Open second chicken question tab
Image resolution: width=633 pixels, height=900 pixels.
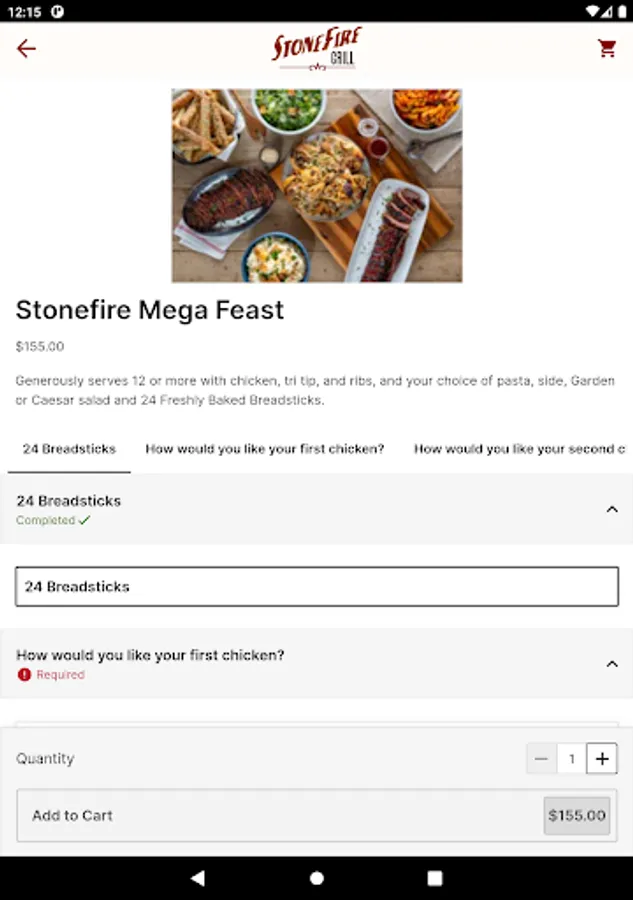519,449
